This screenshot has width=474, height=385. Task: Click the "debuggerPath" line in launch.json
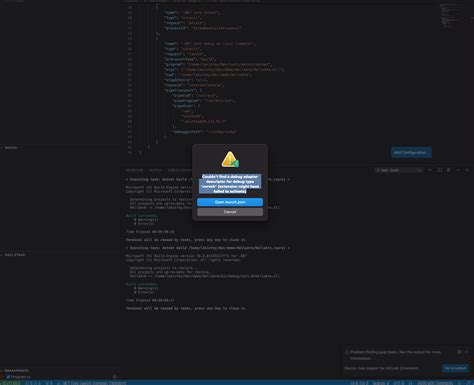[x=204, y=132]
